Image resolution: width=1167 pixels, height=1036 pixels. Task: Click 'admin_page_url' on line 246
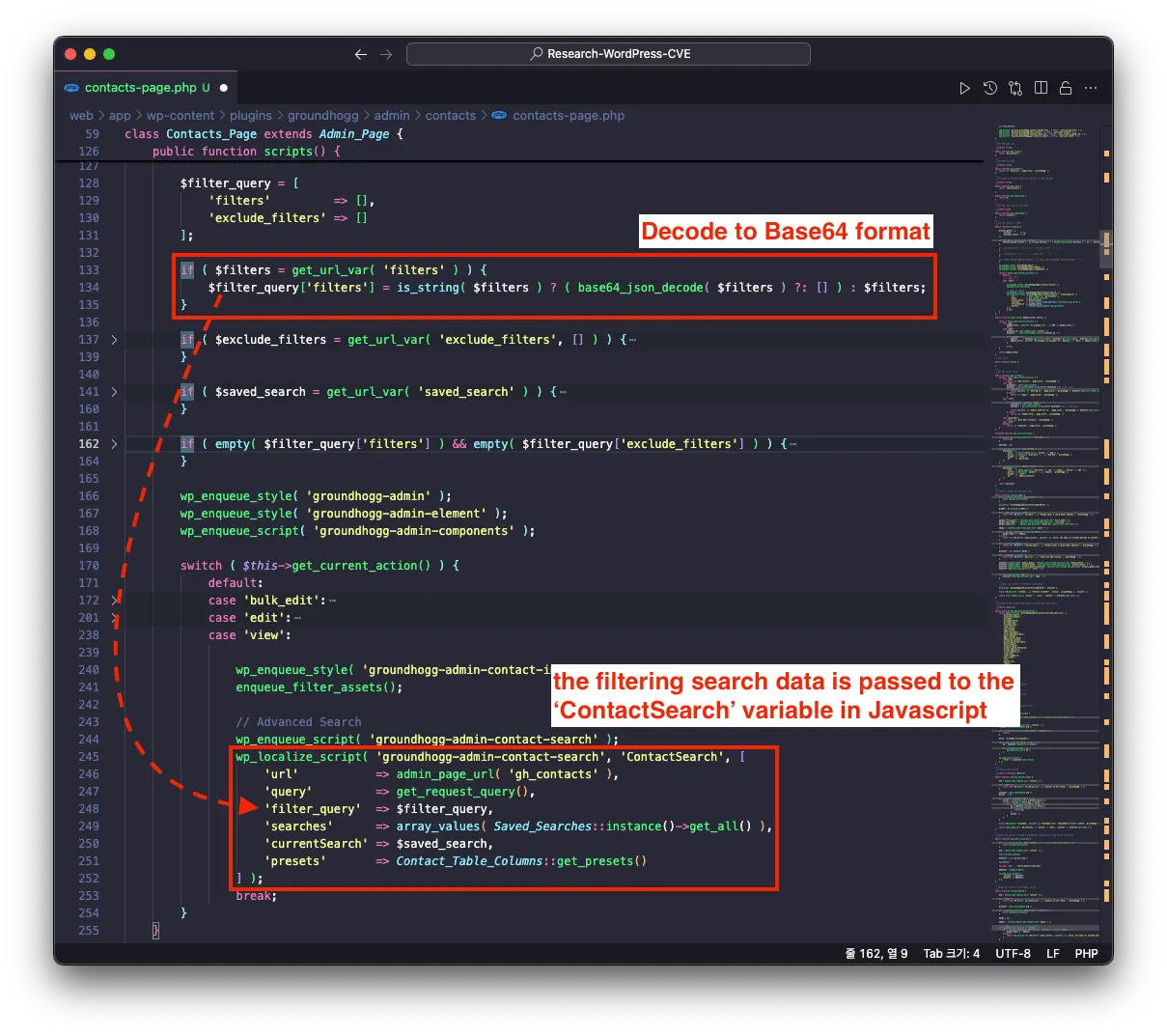(x=445, y=774)
